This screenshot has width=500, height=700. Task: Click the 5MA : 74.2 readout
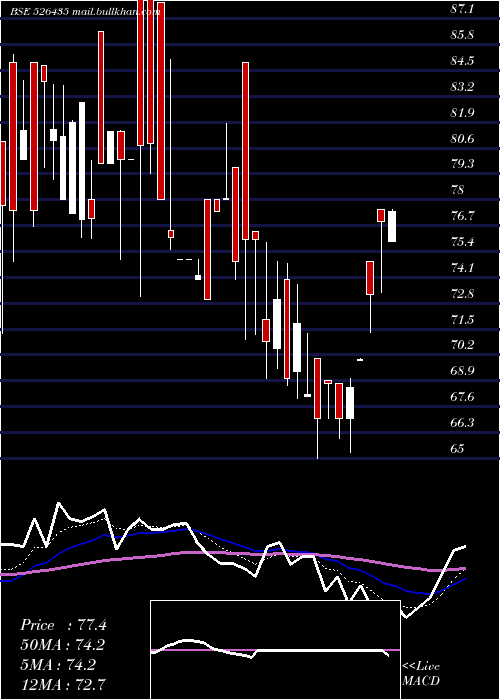click(x=58, y=665)
